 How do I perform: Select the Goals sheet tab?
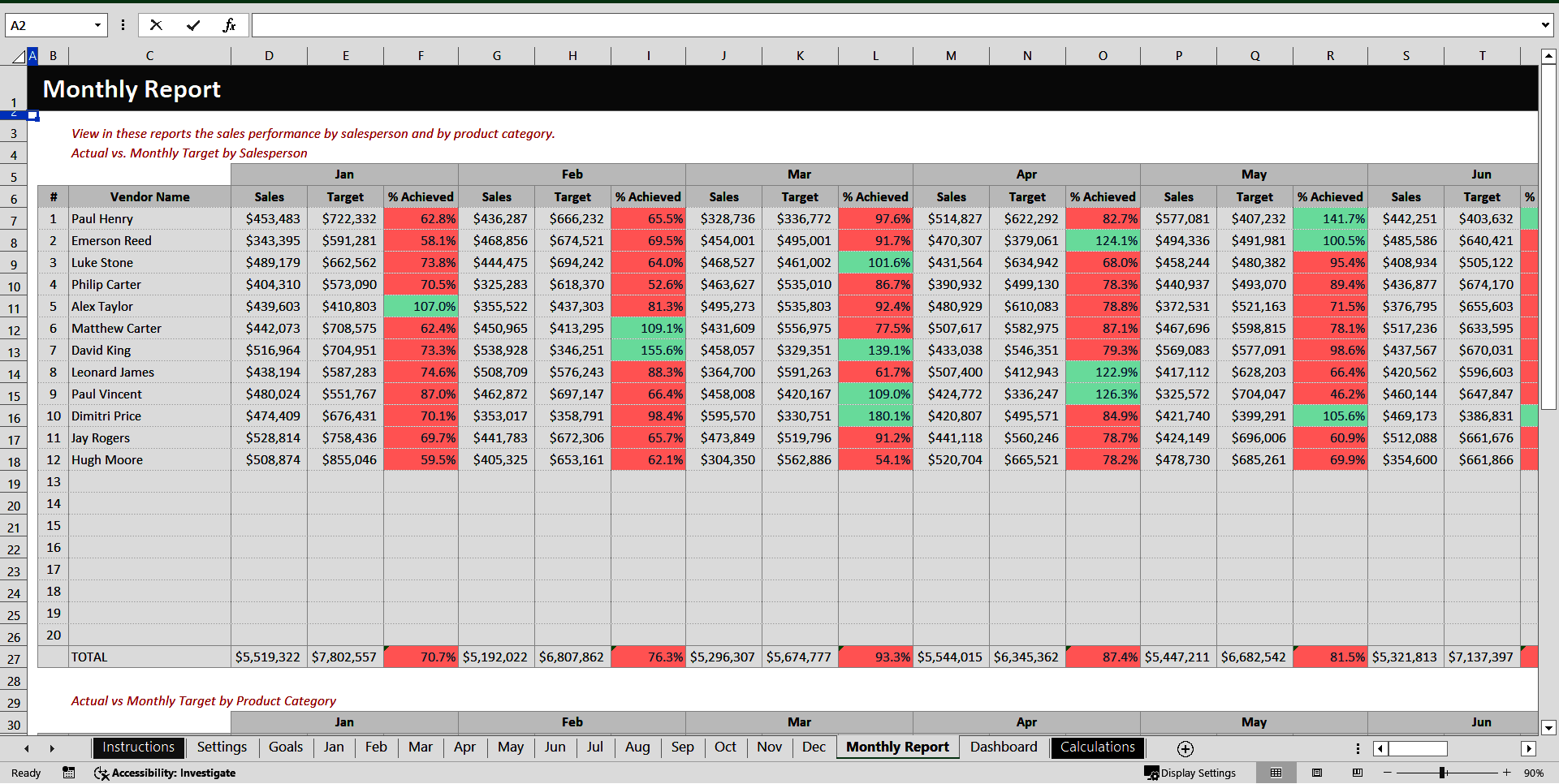286,747
